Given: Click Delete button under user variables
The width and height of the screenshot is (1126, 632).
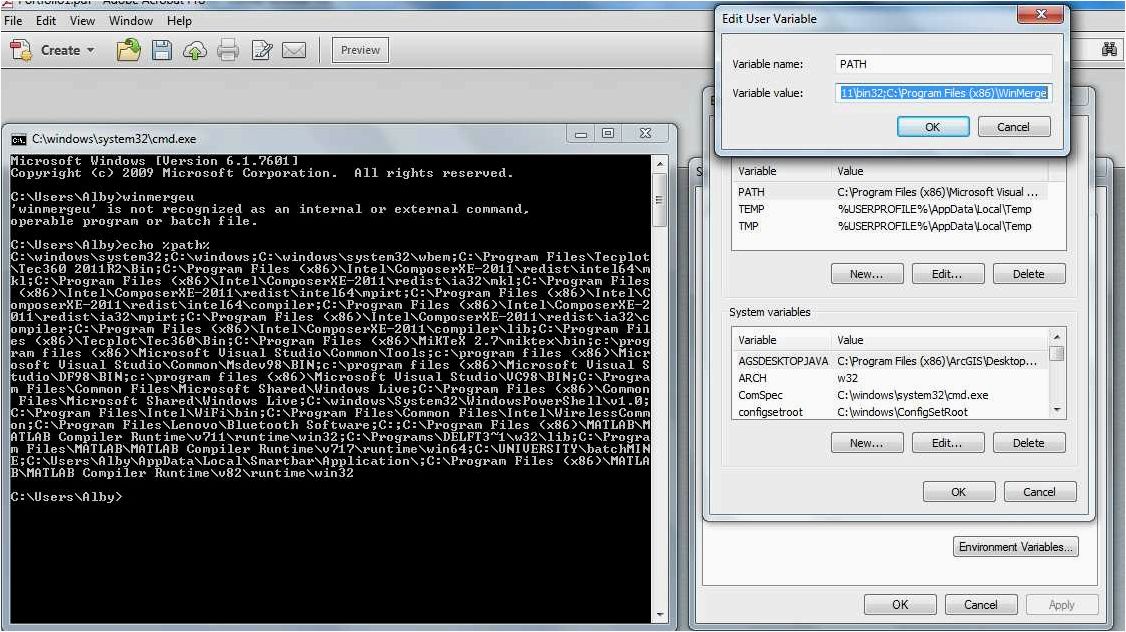Looking at the screenshot, I should [1028, 274].
